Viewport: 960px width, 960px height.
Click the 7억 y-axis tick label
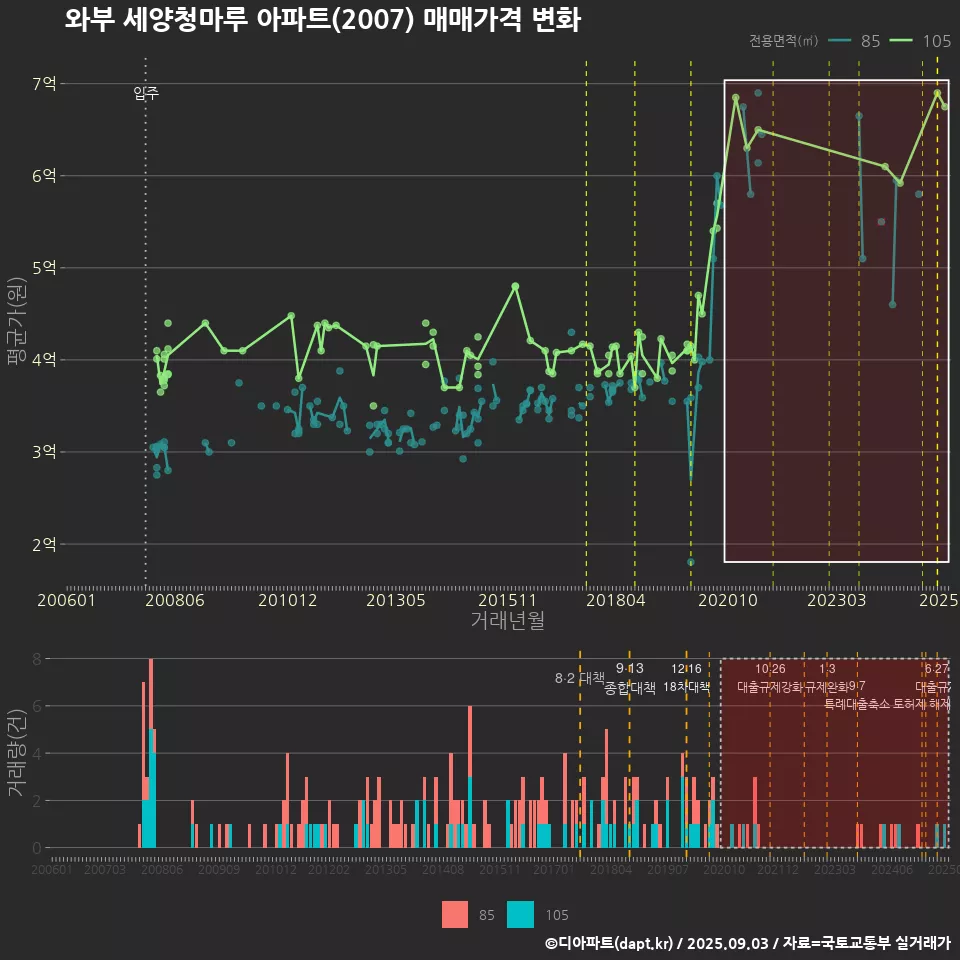coord(44,84)
